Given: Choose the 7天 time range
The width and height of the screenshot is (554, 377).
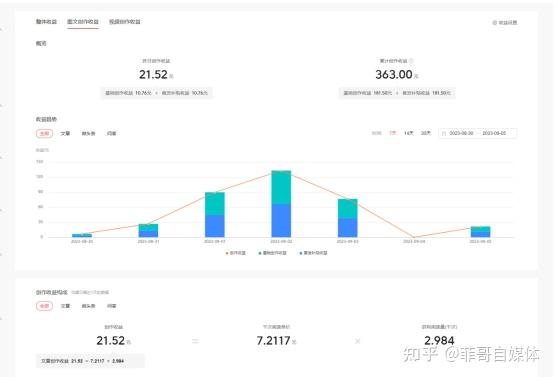Looking at the screenshot, I should [393, 133].
